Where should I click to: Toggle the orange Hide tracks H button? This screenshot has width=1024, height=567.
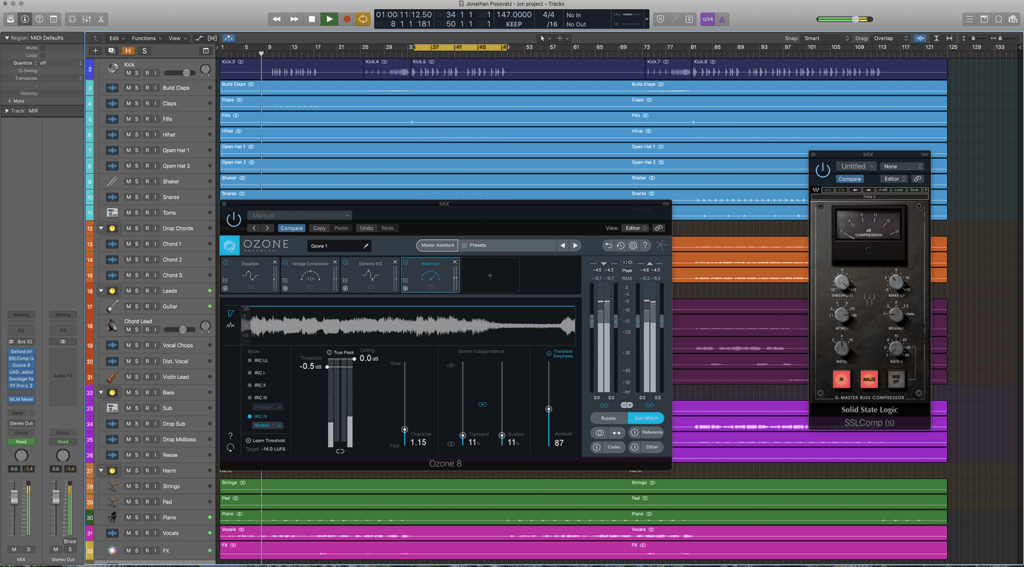128,50
